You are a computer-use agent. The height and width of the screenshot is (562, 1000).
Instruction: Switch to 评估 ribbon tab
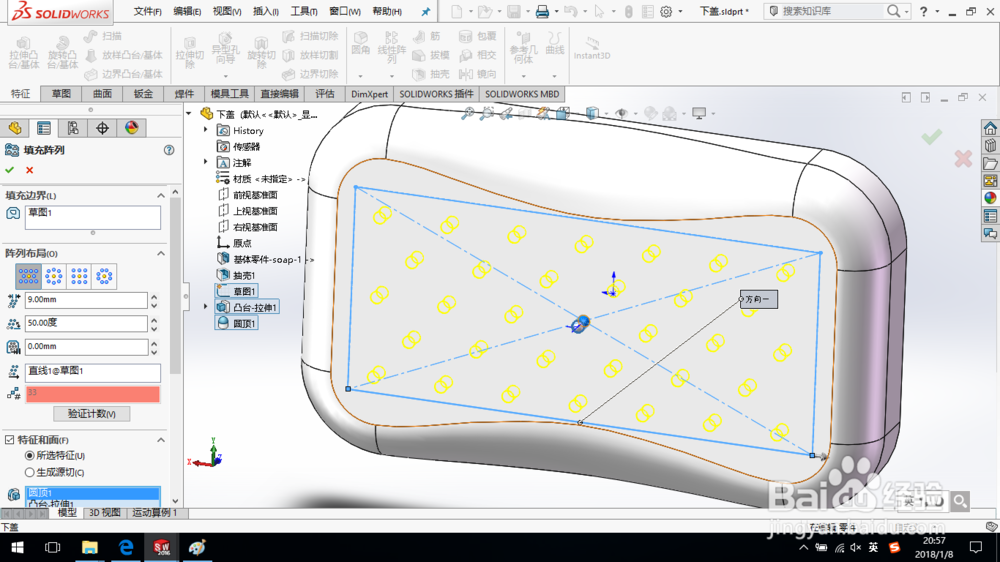coord(325,94)
